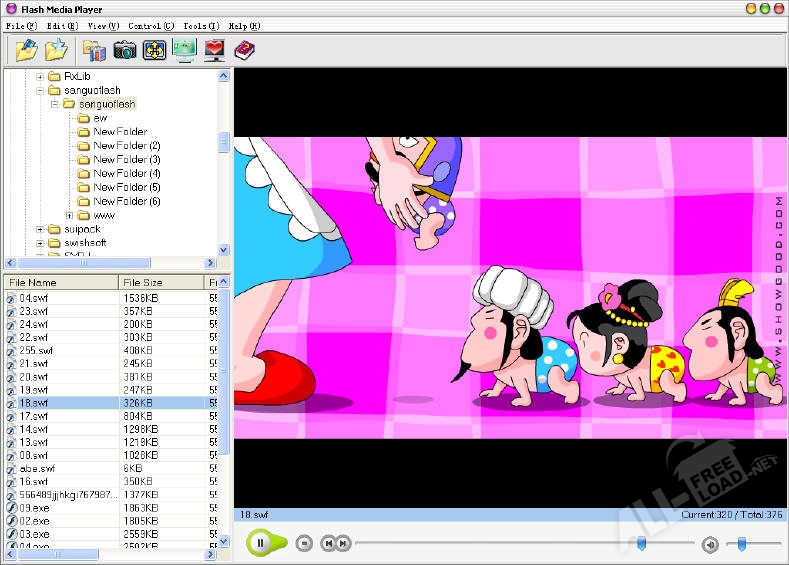789x565 pixels.
Task: Expand the www folder in the tree
Action: (x=70, y=215)
